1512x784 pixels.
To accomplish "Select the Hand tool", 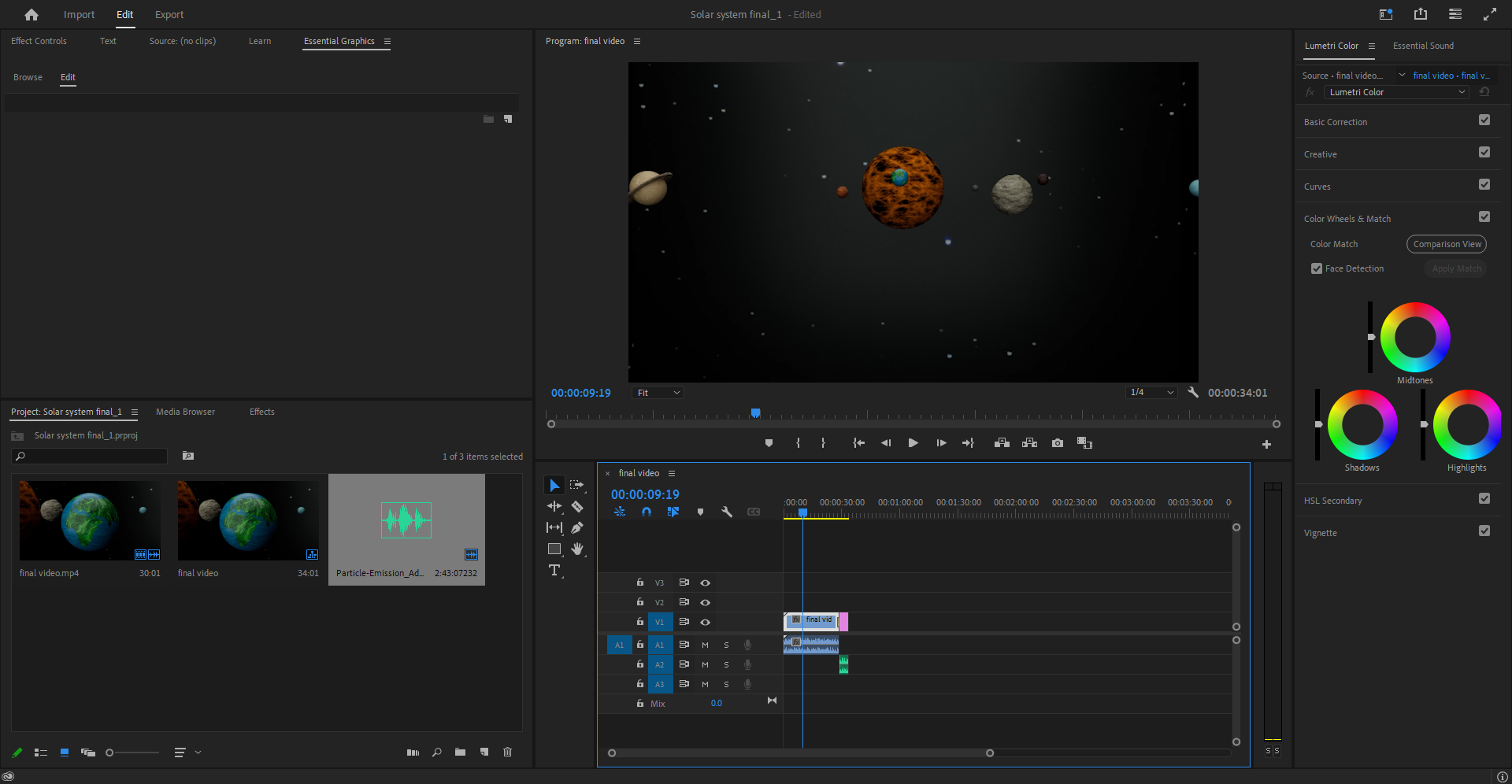I will pyautogui.click(x=576, y=549).
